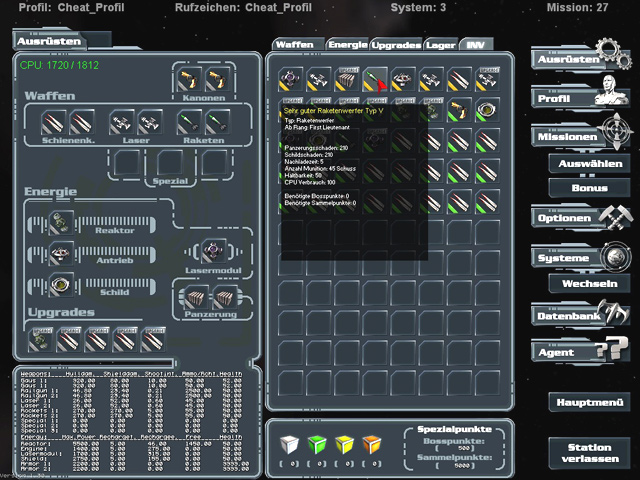Click the Reaktor energy bar
The width and height of the screenshot is (640, 480).
[x=117, y=225]
